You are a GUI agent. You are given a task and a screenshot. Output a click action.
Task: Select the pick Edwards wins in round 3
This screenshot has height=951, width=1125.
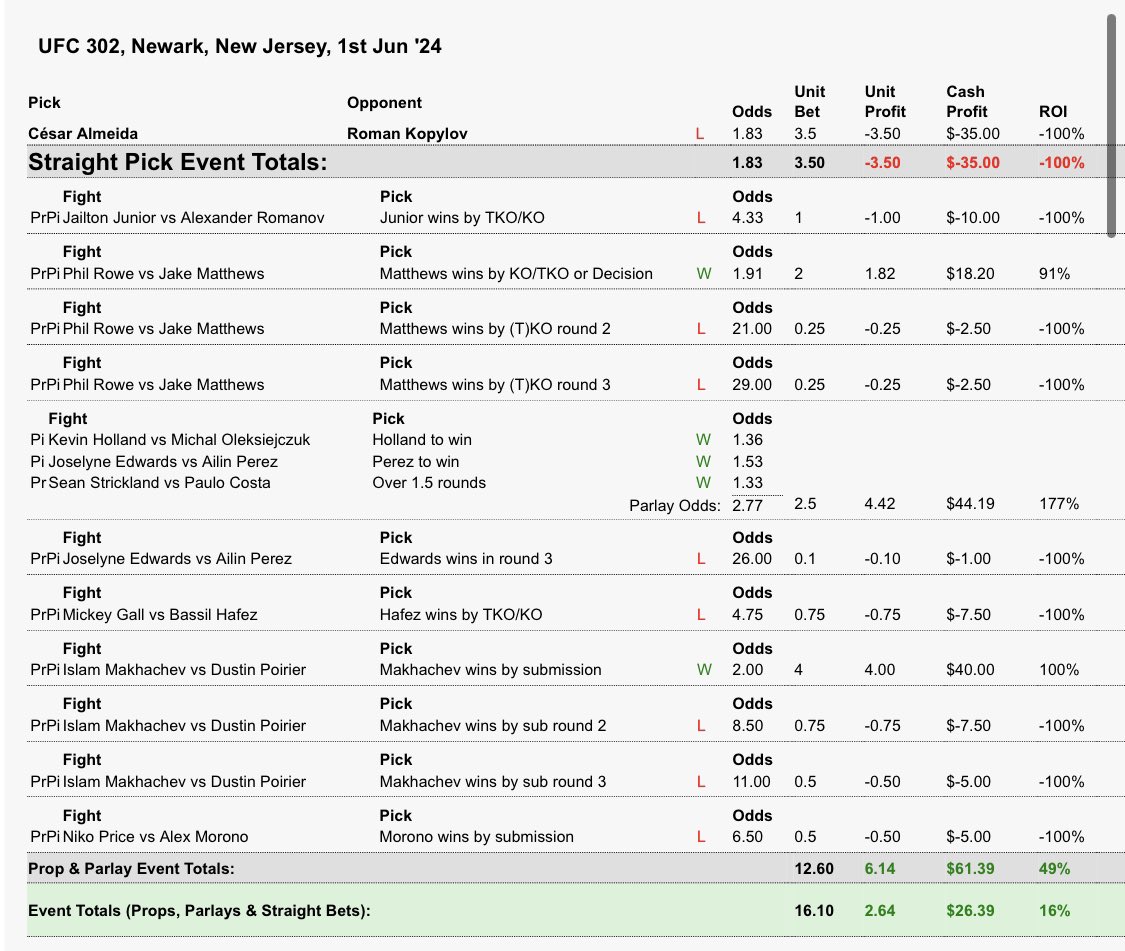(x=466, y=559)
